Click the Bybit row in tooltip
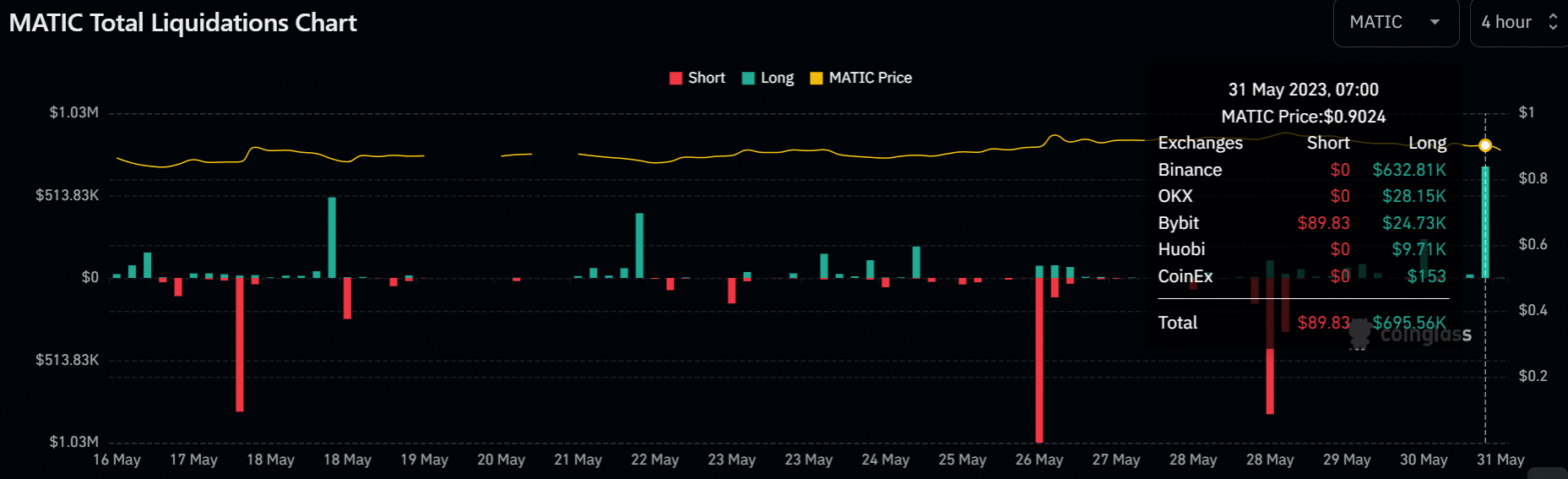Image resolution: width=1568 pixels, height=479 pixels. click(1302, 223)
